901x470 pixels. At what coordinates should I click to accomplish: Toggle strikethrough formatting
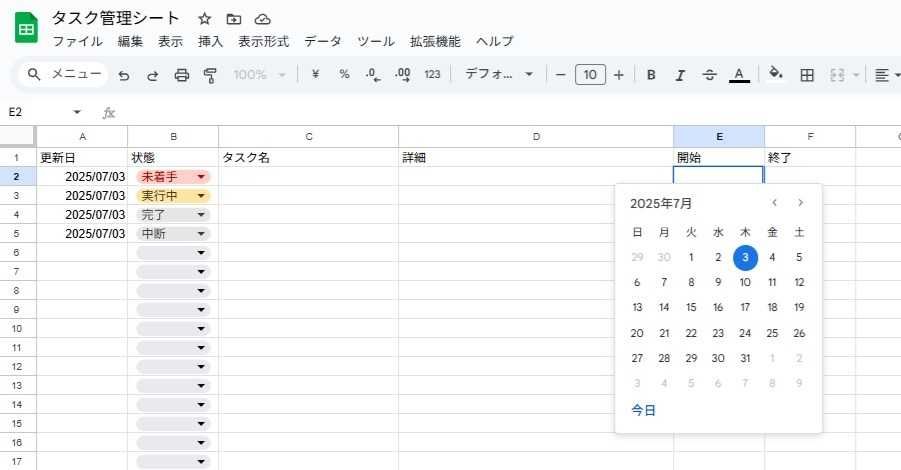(710, 75)
